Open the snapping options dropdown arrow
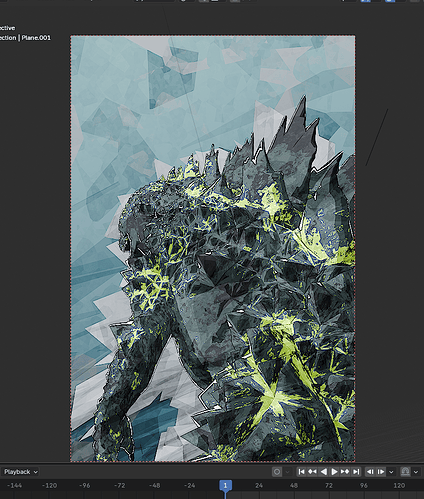 [x=416, y=472]
